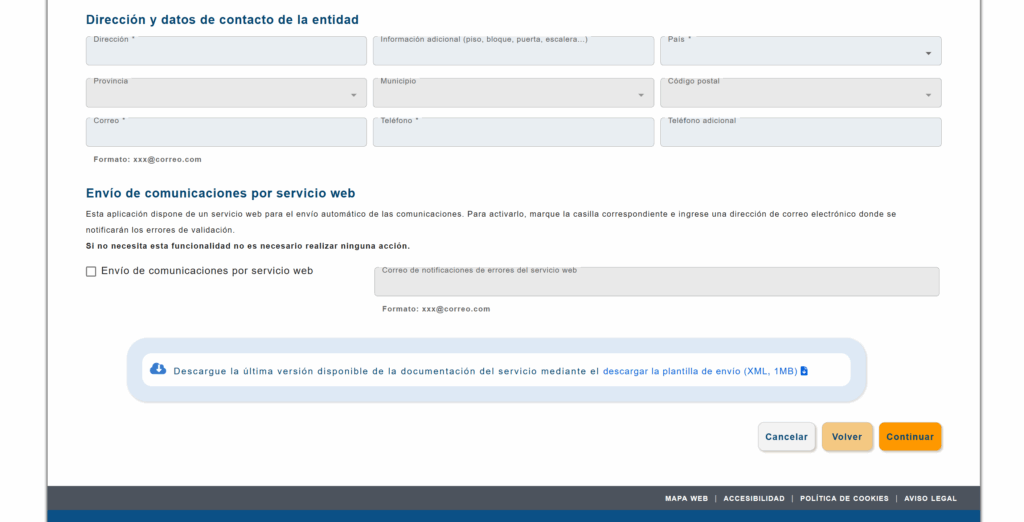Viewport: 1024px width, 522px height.
Task: Open the País dropdown
Action: 800,52
